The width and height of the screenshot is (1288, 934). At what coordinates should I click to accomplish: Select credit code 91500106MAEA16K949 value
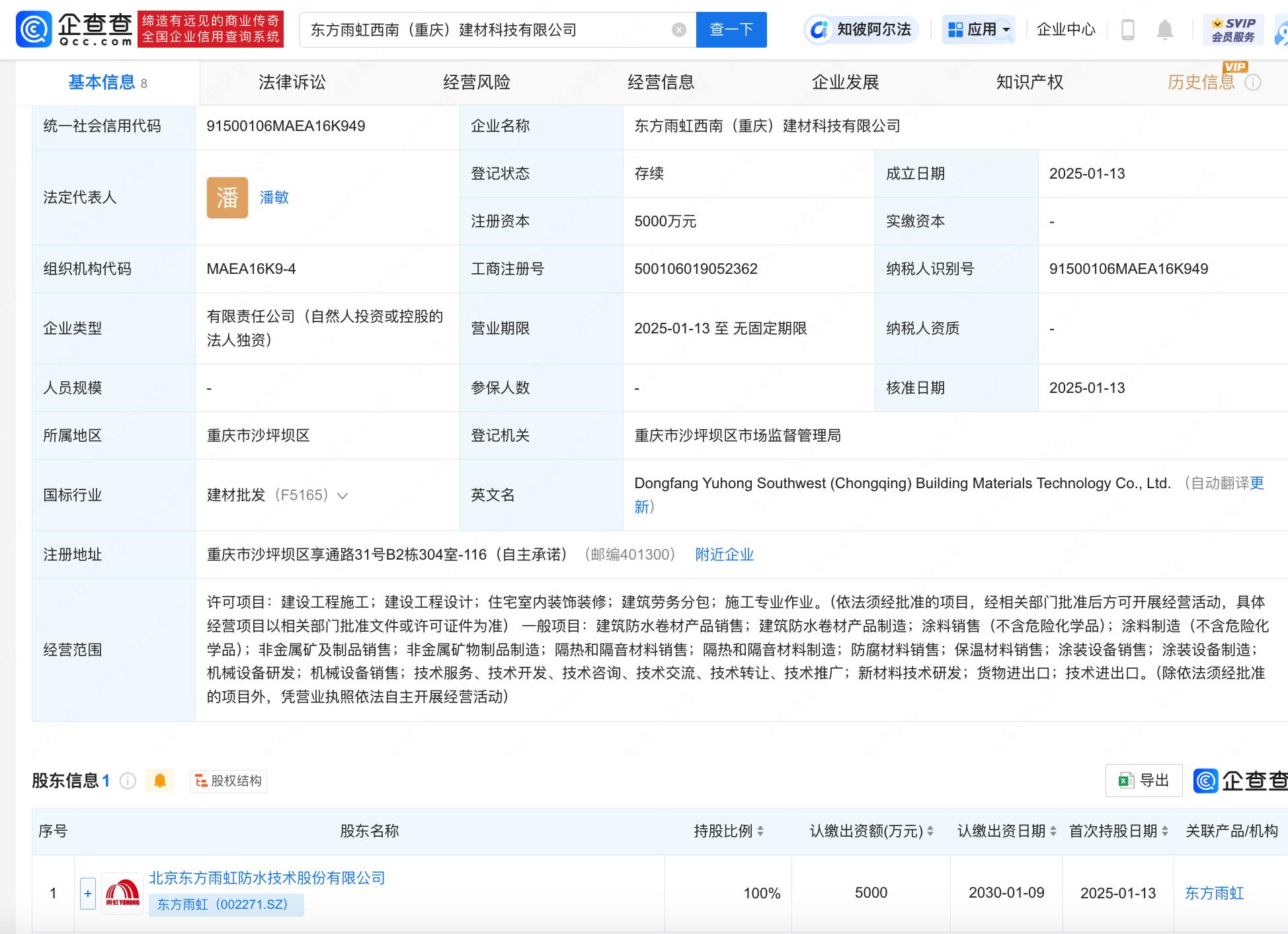point(286,126)
